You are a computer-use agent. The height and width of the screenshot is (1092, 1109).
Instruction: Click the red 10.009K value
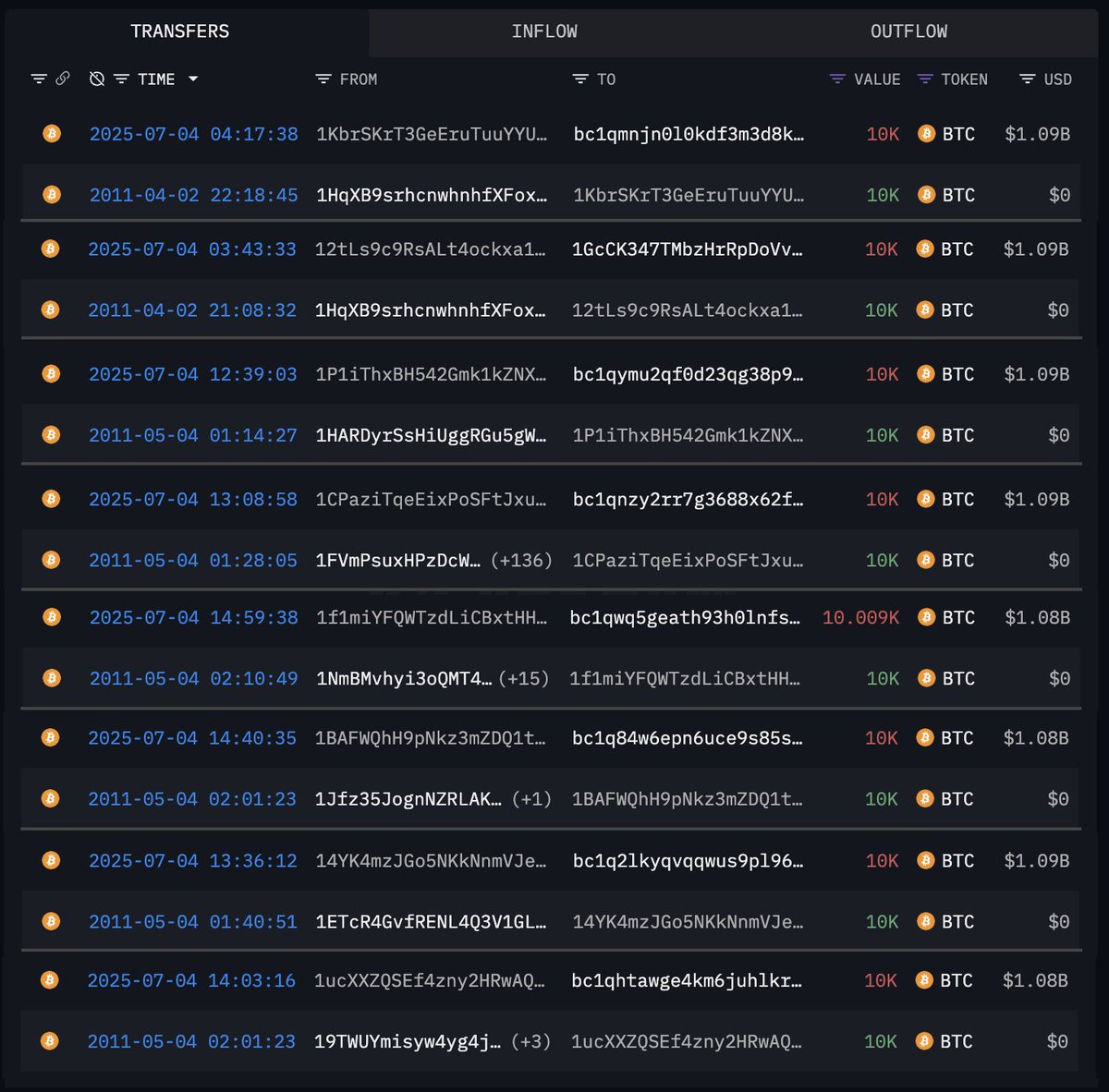point(859,617)
